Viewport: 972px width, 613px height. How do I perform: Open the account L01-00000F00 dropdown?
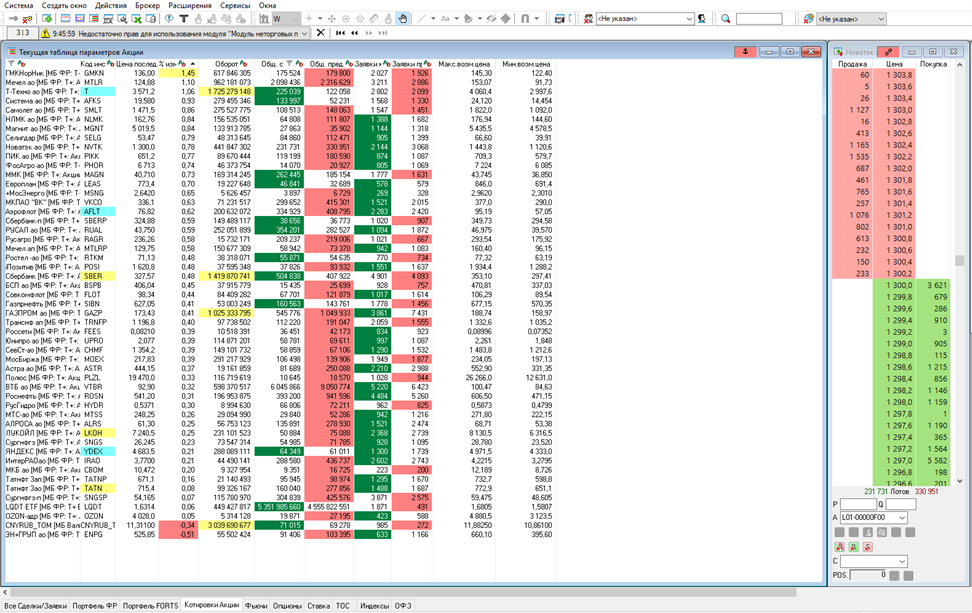pos(874,518)
